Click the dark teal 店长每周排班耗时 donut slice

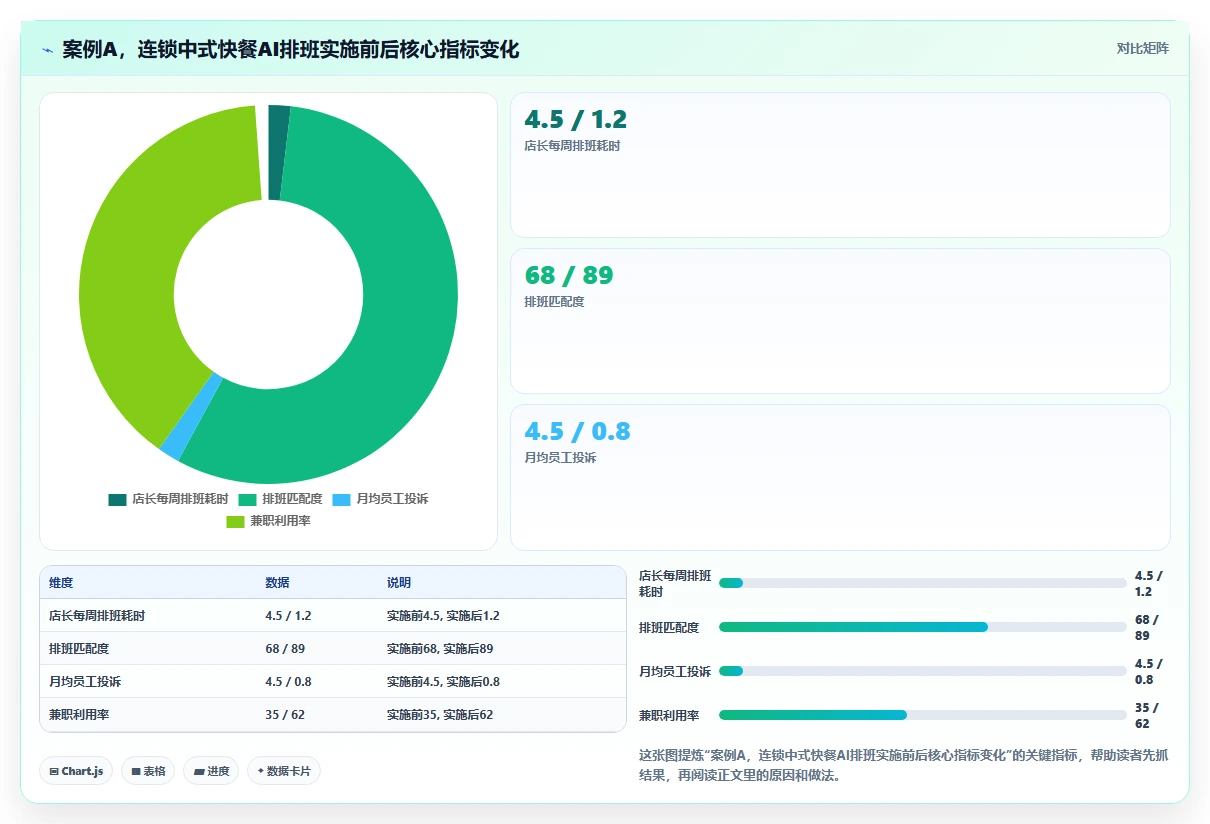[278, 152]
